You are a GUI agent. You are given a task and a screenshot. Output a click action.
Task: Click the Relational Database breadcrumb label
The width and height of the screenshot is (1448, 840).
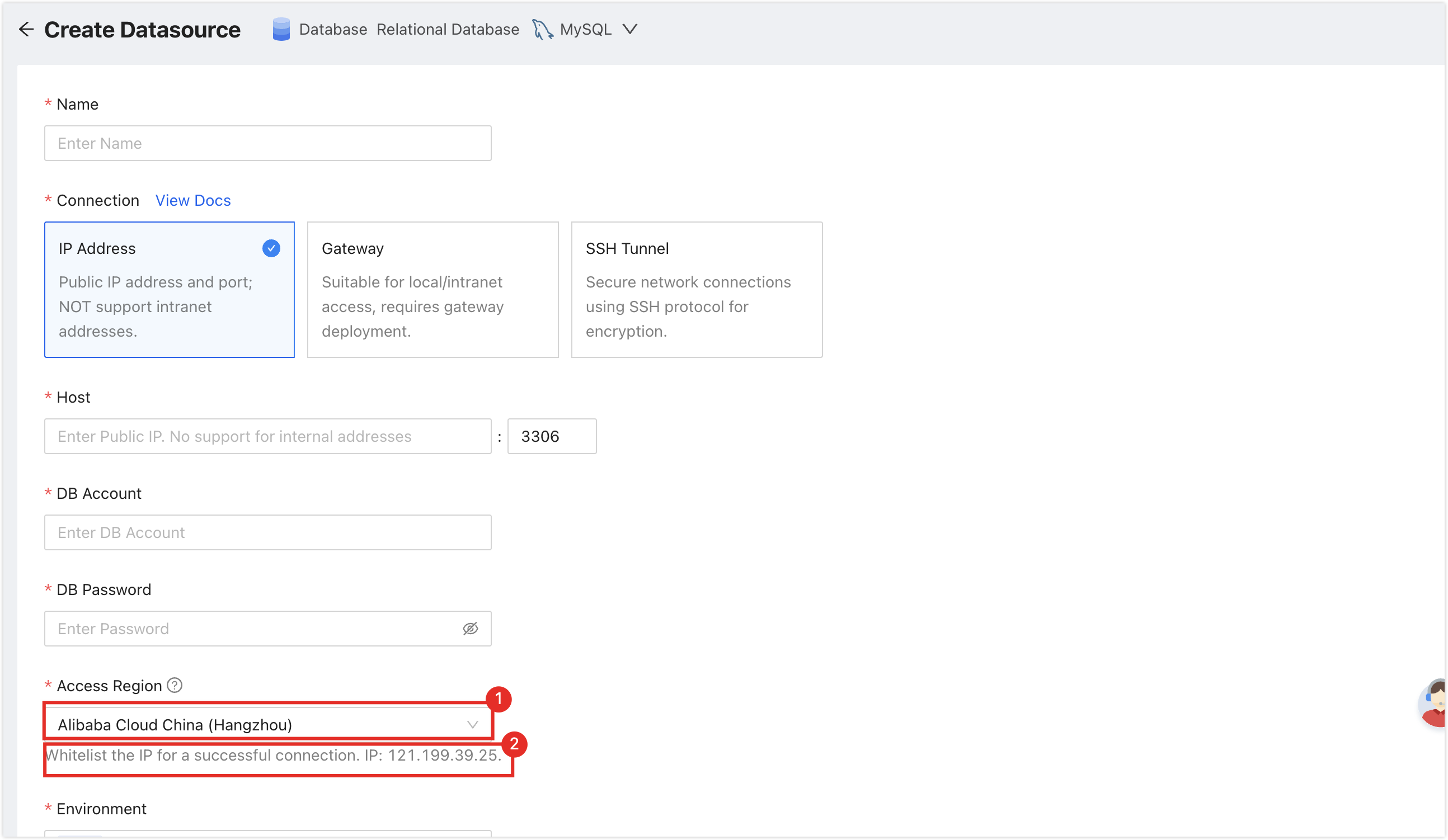448,29
